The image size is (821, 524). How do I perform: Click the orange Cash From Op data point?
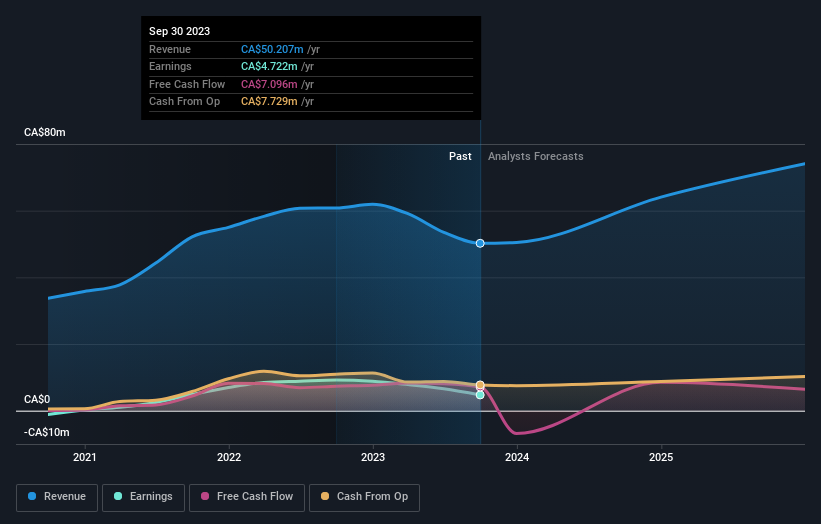[x=480, y=385]
